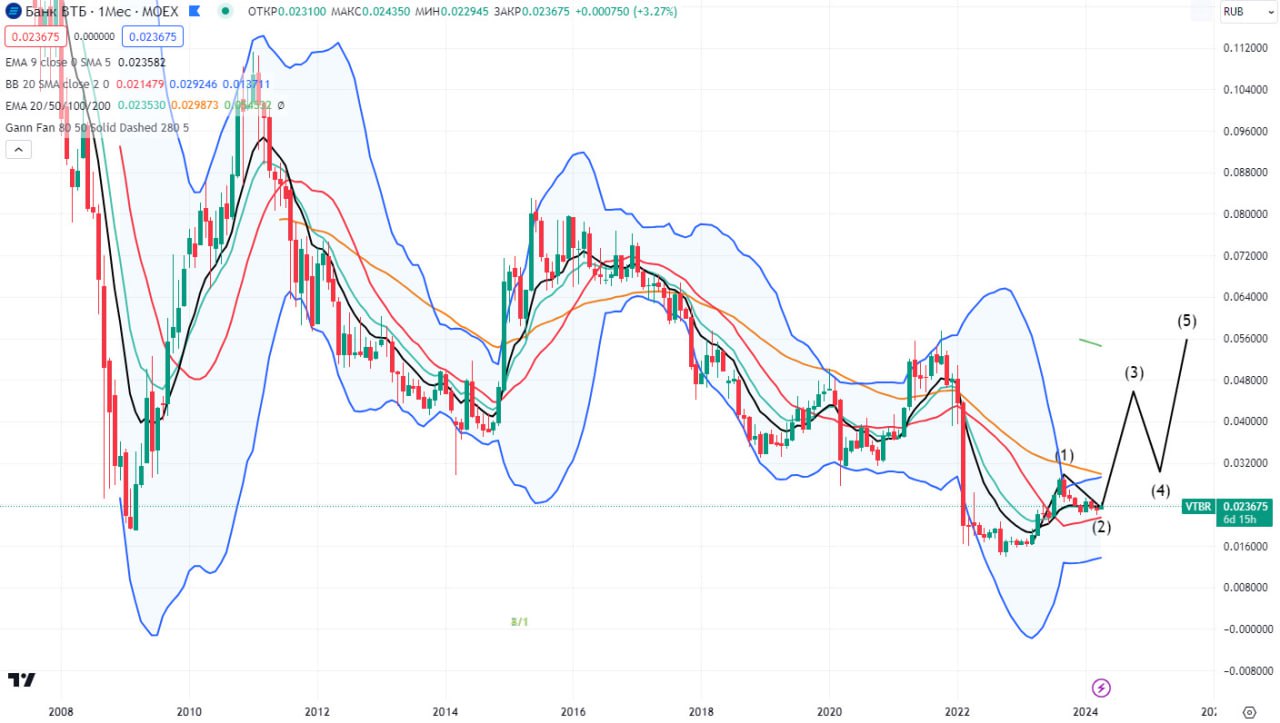Click the red sell price 0.023675 button
Viewport: 1280px width, 723px height.
pyautogui.click(x=36, y=36)
